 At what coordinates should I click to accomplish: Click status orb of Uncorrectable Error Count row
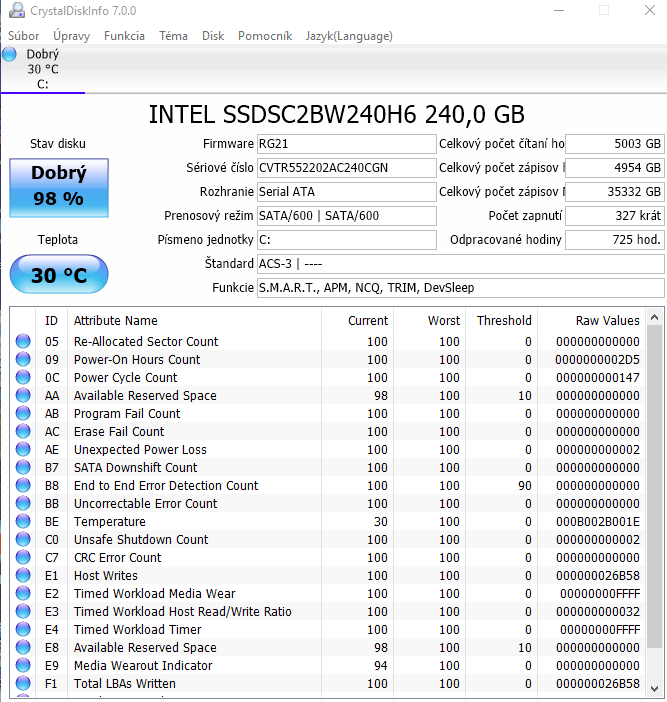pyautogui.click(x=23, y=503)
